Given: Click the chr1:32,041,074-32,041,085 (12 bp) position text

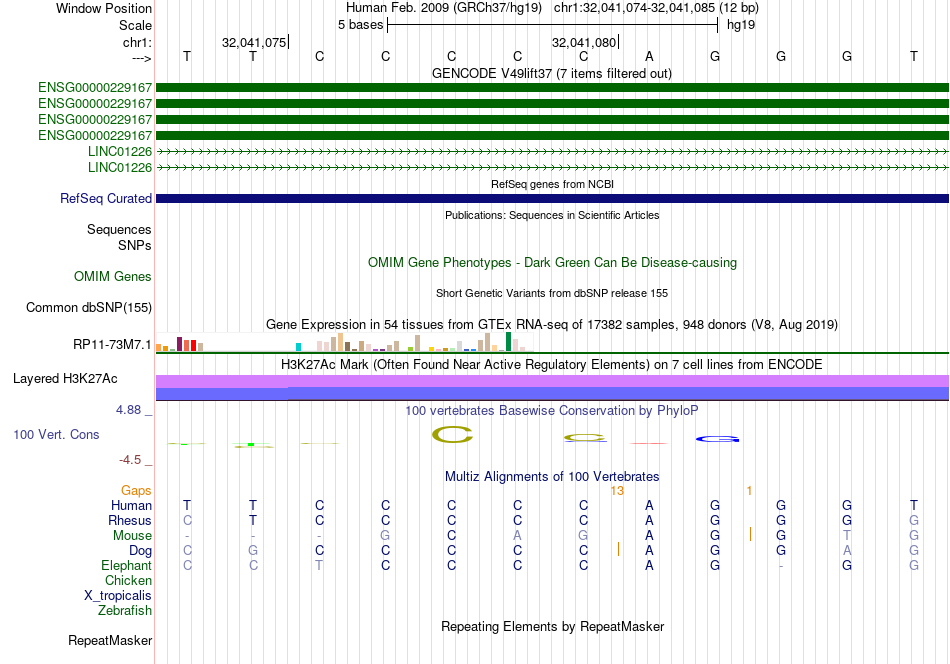Looking at the screenshot, I should [656, 8].
